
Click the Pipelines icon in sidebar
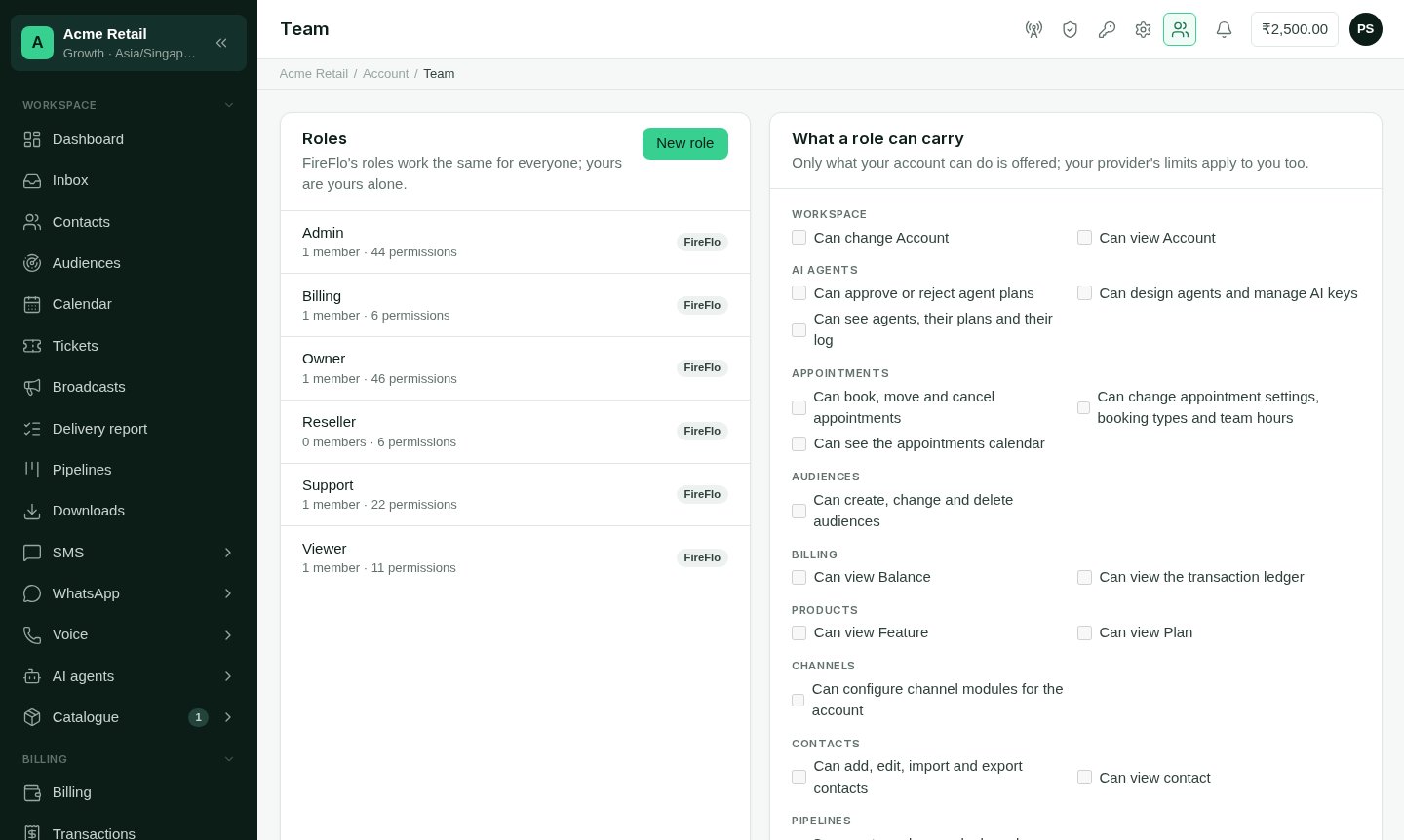(x=32, y=470)
